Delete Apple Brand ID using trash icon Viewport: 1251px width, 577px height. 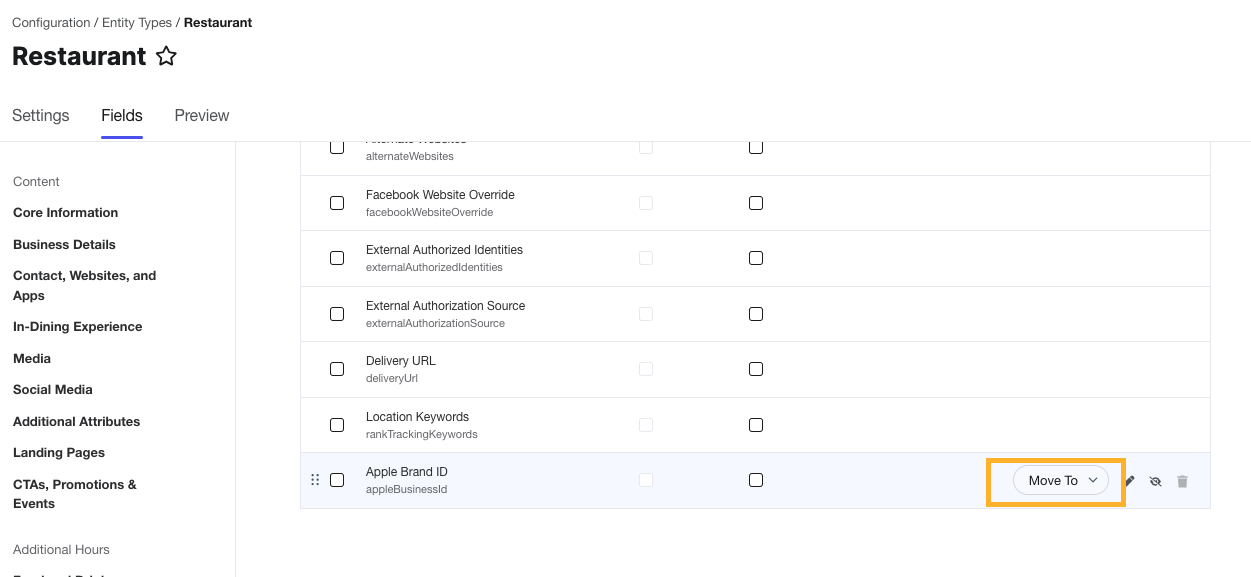1182,481
